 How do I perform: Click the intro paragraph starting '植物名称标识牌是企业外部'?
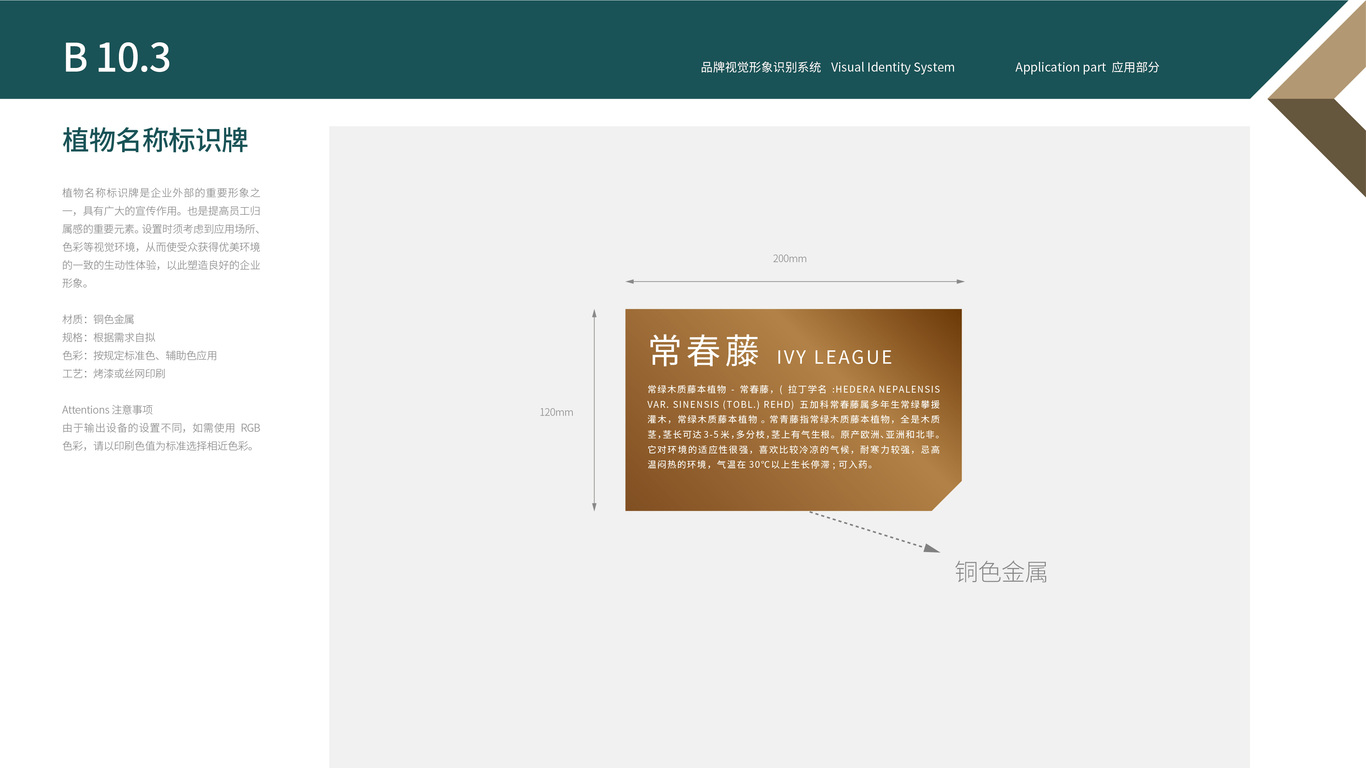point(161,237)
